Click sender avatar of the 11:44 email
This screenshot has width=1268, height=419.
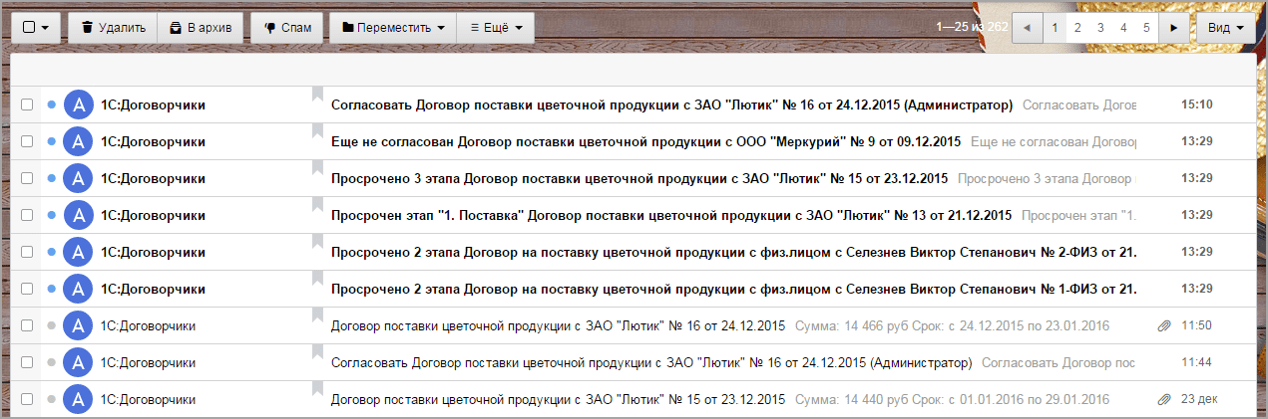[78, 362]
